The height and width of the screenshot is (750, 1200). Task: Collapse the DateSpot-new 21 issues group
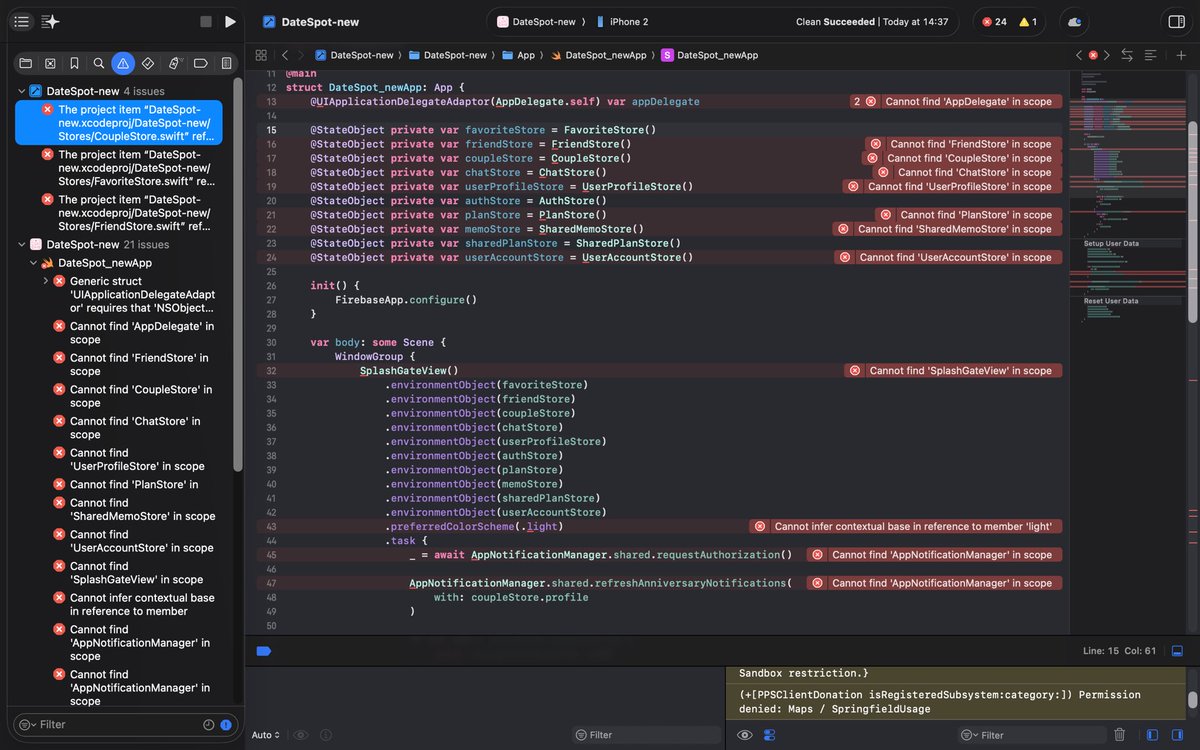click(22, 244)
